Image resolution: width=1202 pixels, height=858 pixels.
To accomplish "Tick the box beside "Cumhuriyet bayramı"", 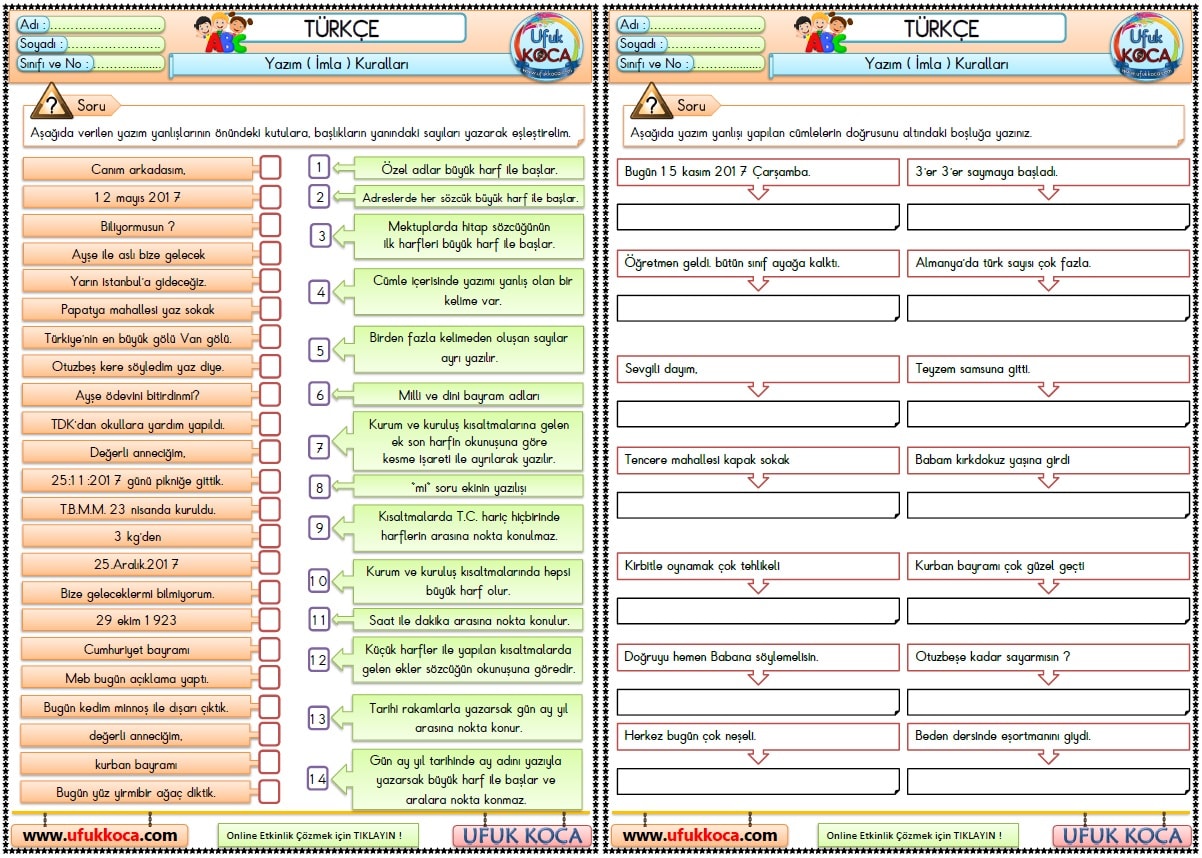I will [270, 648].
